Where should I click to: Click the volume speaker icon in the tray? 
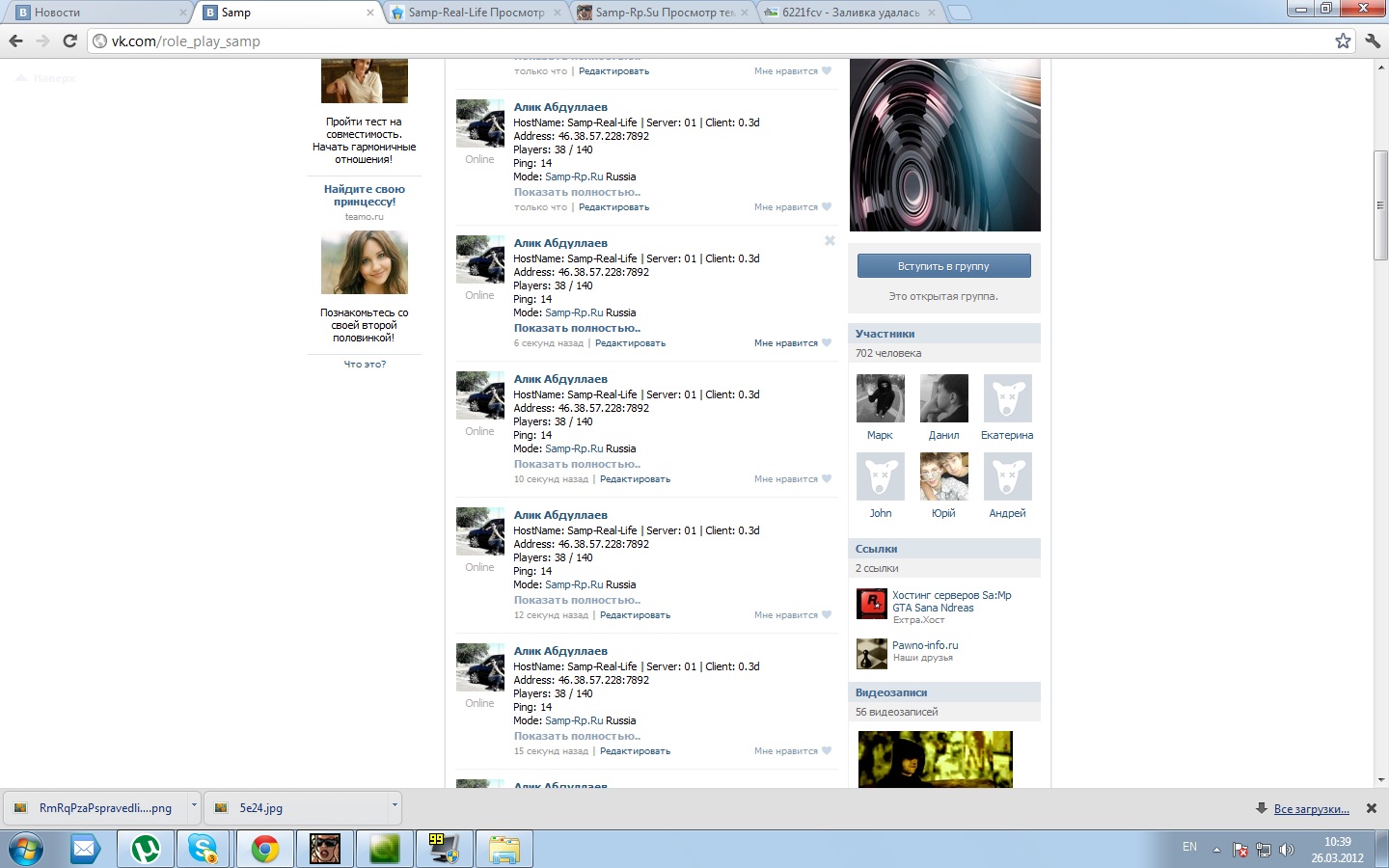pyautogui.click(x=1286, y=850)
